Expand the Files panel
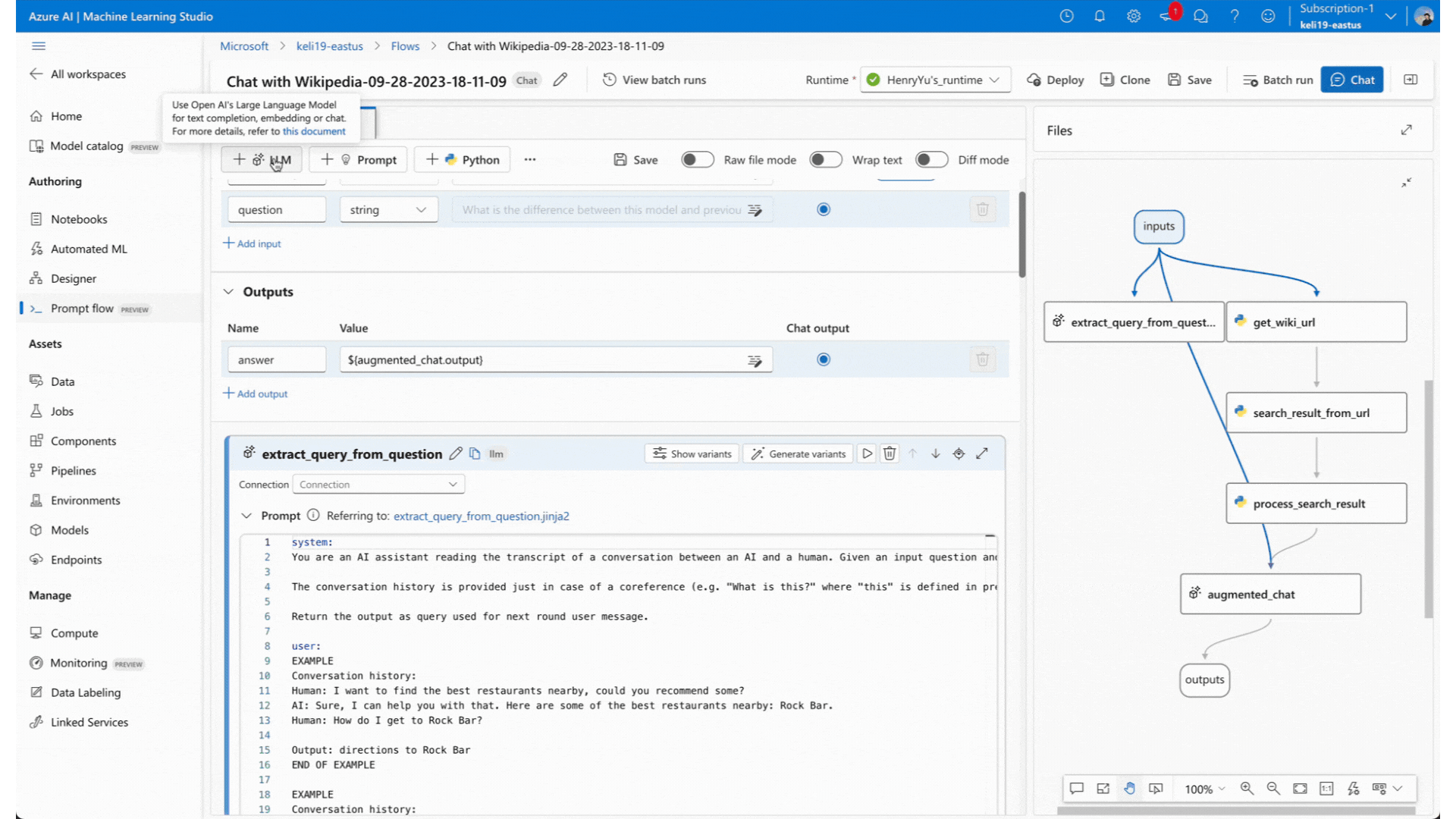1456x819 pixels. 1406,130
